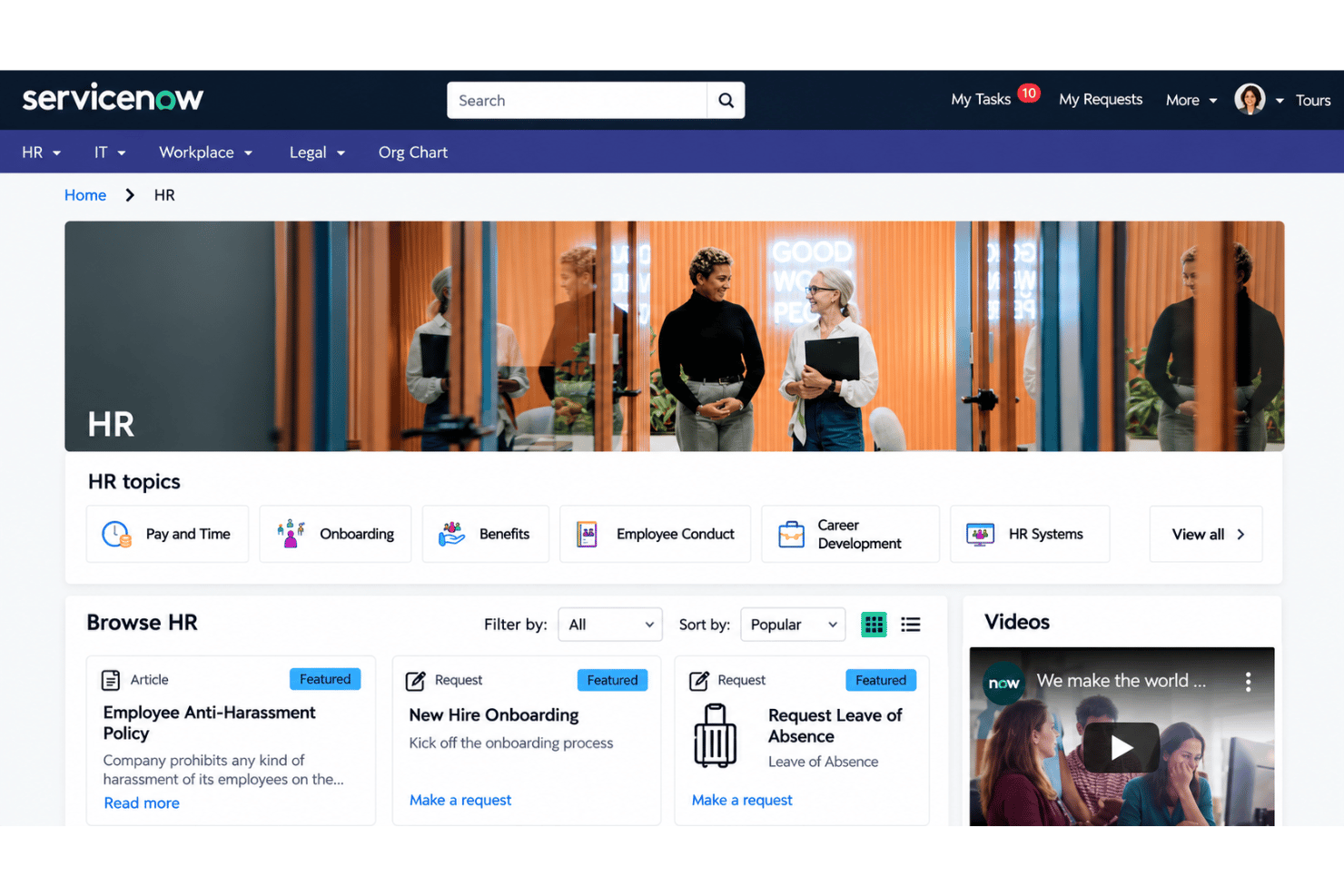Open My Tasks in the header
This screenshot has width=1344, height=896.
point(981,99)
